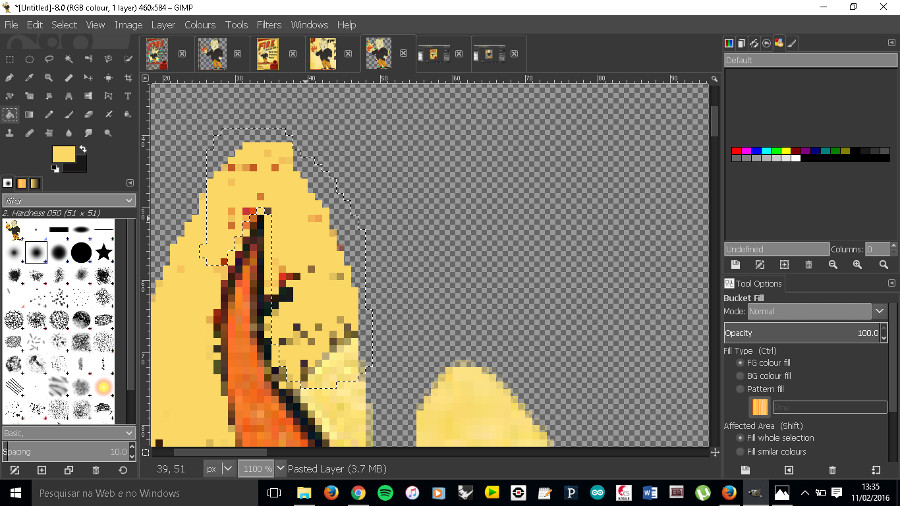
Task: Delete selected brush
Action: point(96,470)
